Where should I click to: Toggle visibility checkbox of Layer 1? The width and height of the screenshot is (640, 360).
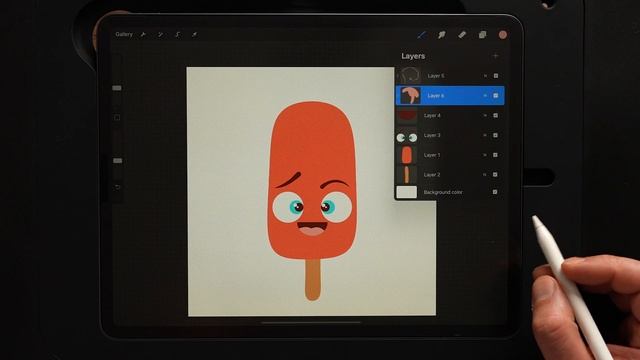(x=496, y=155)
